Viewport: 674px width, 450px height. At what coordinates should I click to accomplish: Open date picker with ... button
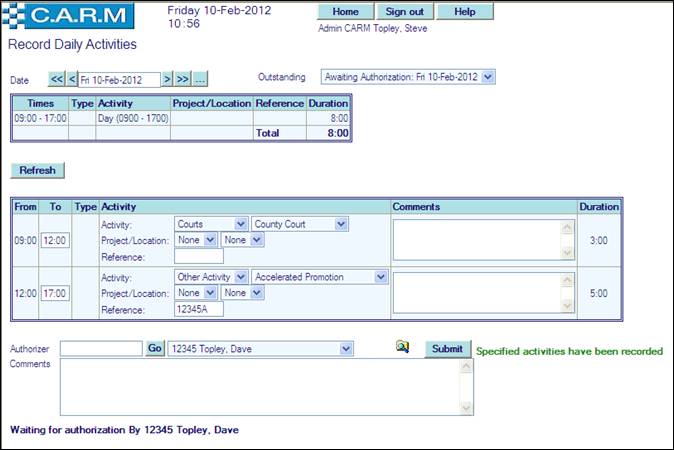(x=200, y=79)
